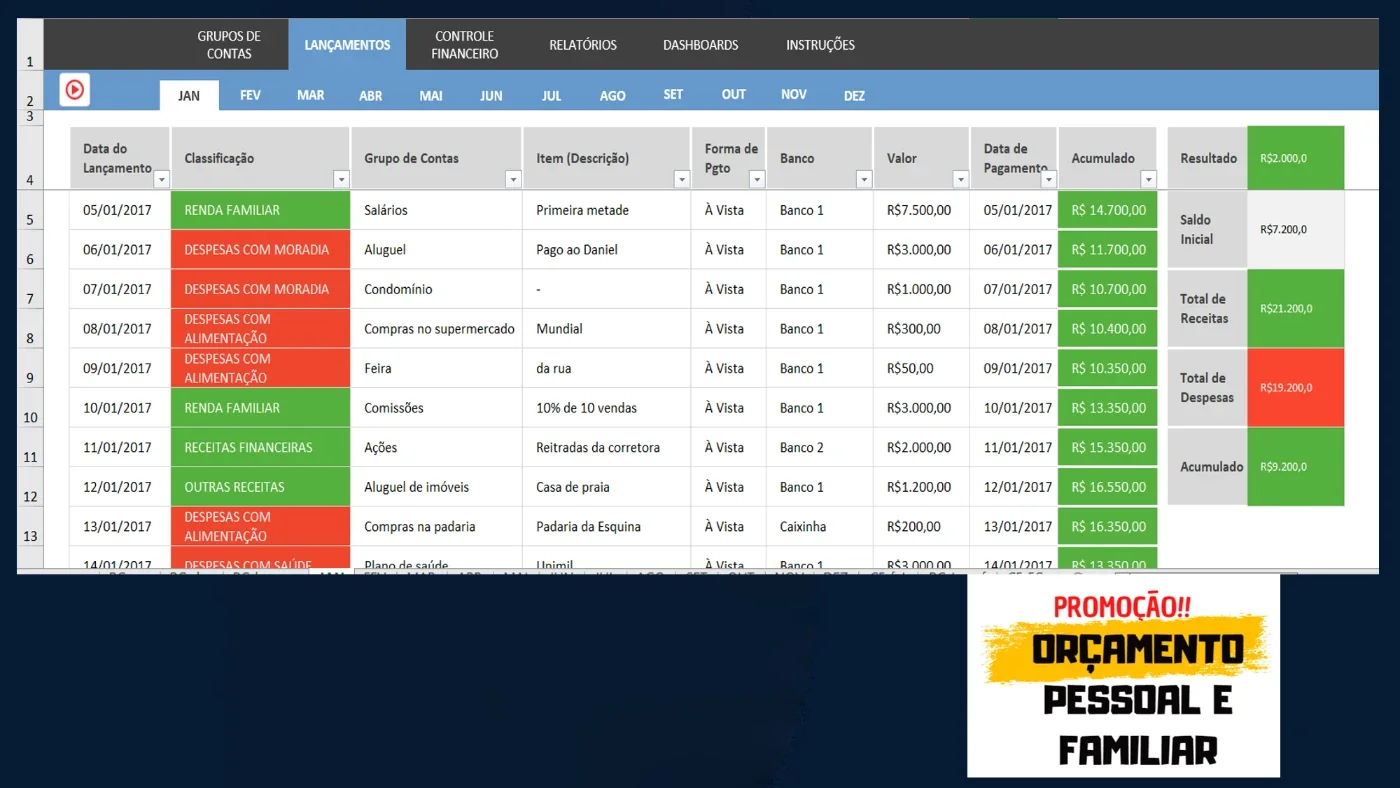Click the 11/01/2017 launch date cell
The width and height of the screenshot is (1400, 788).
(120, 447)
